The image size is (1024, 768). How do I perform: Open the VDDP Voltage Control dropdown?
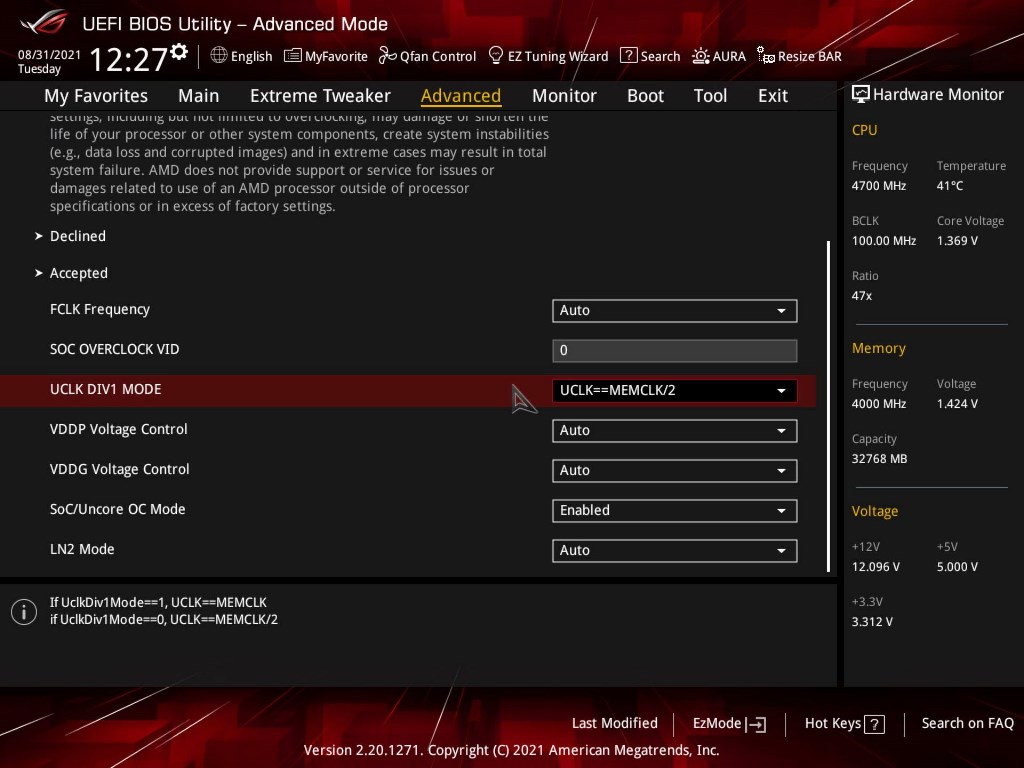click(675, 431)
